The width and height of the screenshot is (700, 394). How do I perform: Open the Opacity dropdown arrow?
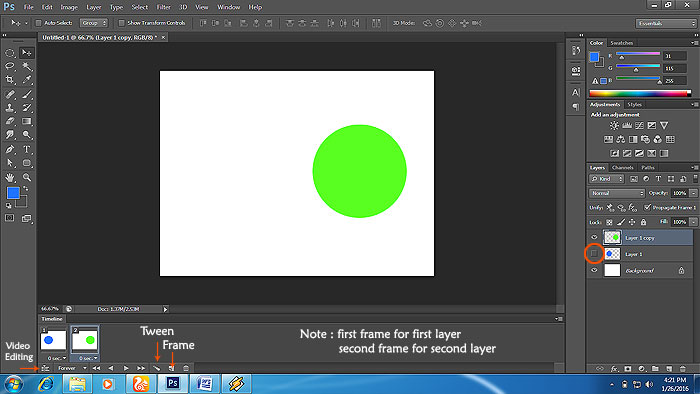pyautogui.click(x=693, y=193)
